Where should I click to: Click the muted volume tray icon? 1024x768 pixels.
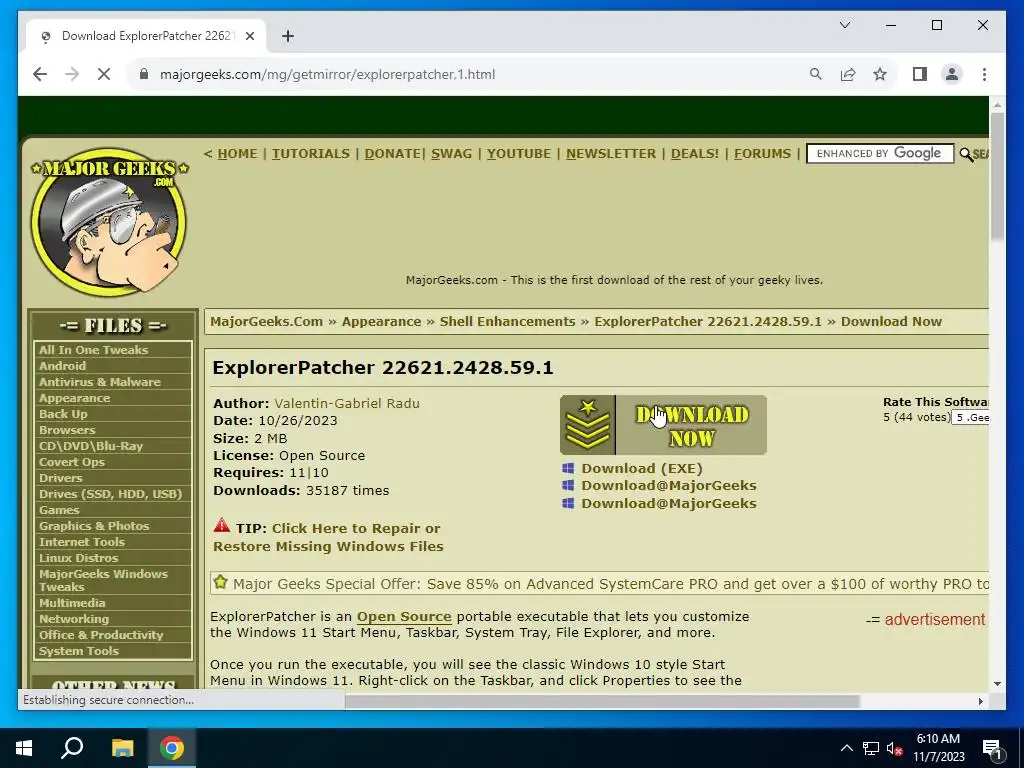point(895,748)
